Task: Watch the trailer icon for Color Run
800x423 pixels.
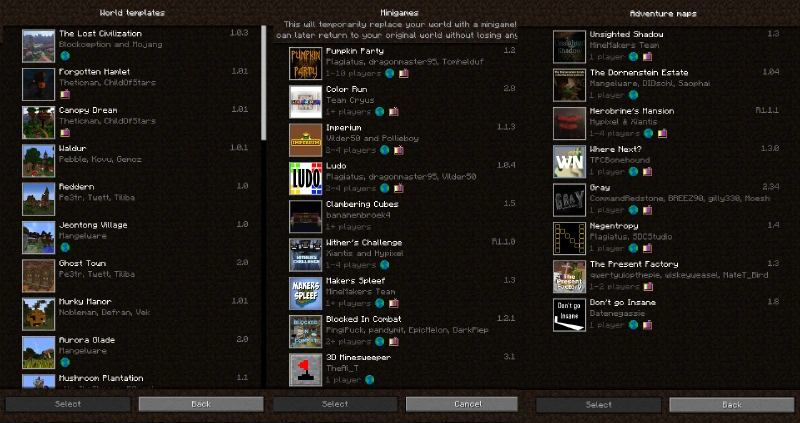Action: point(393,112)
